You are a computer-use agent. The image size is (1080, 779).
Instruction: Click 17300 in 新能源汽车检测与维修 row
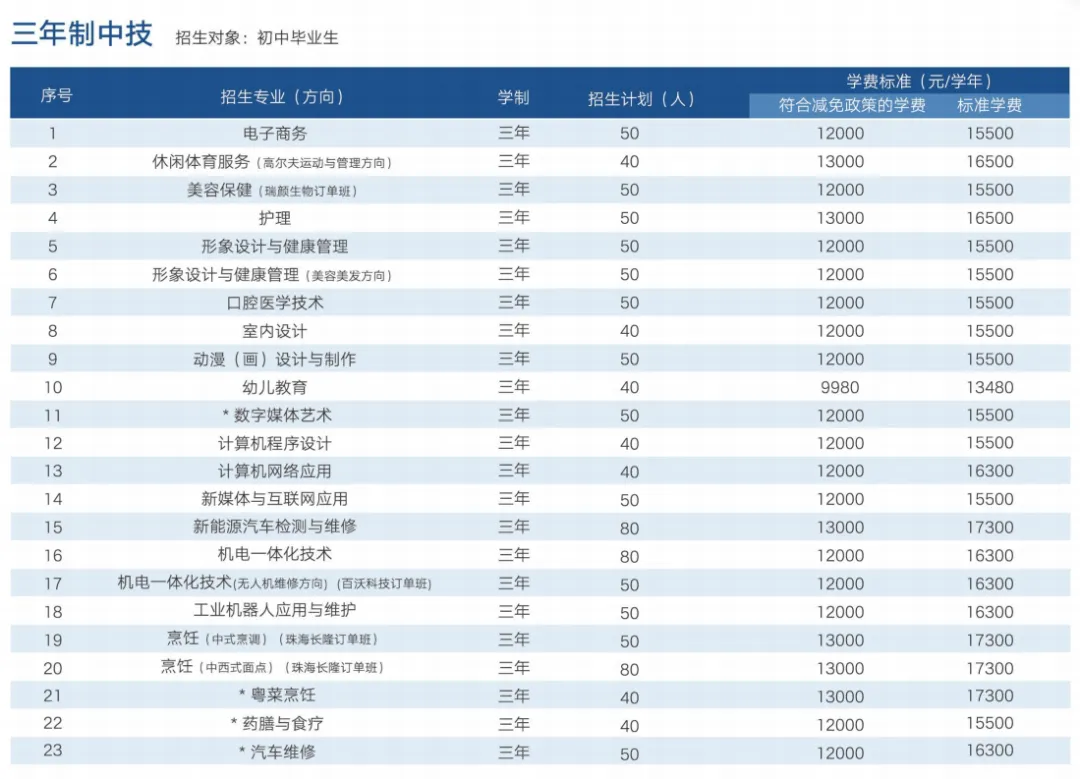[990, 528]
